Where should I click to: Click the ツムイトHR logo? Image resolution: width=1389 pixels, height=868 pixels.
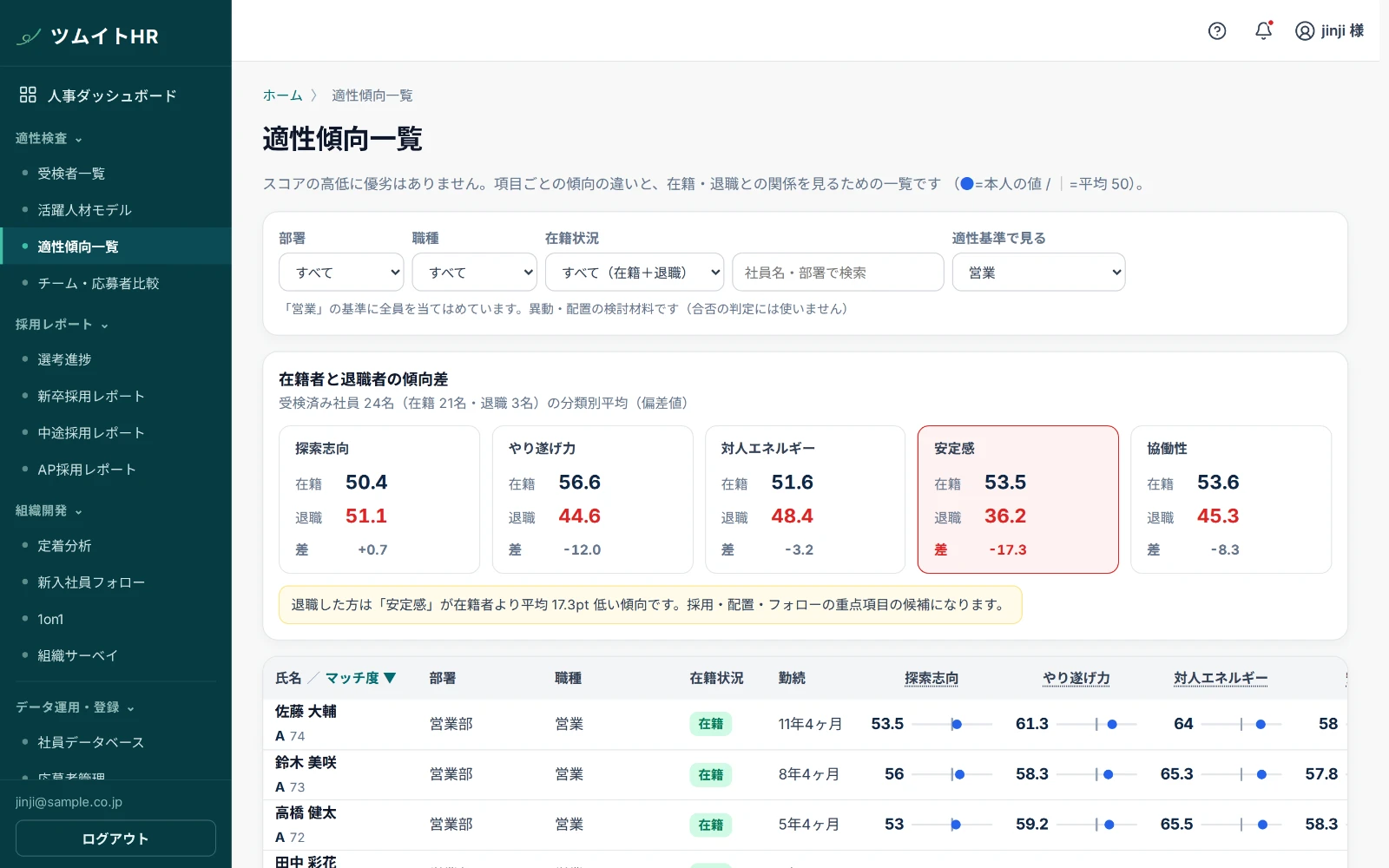88,36
